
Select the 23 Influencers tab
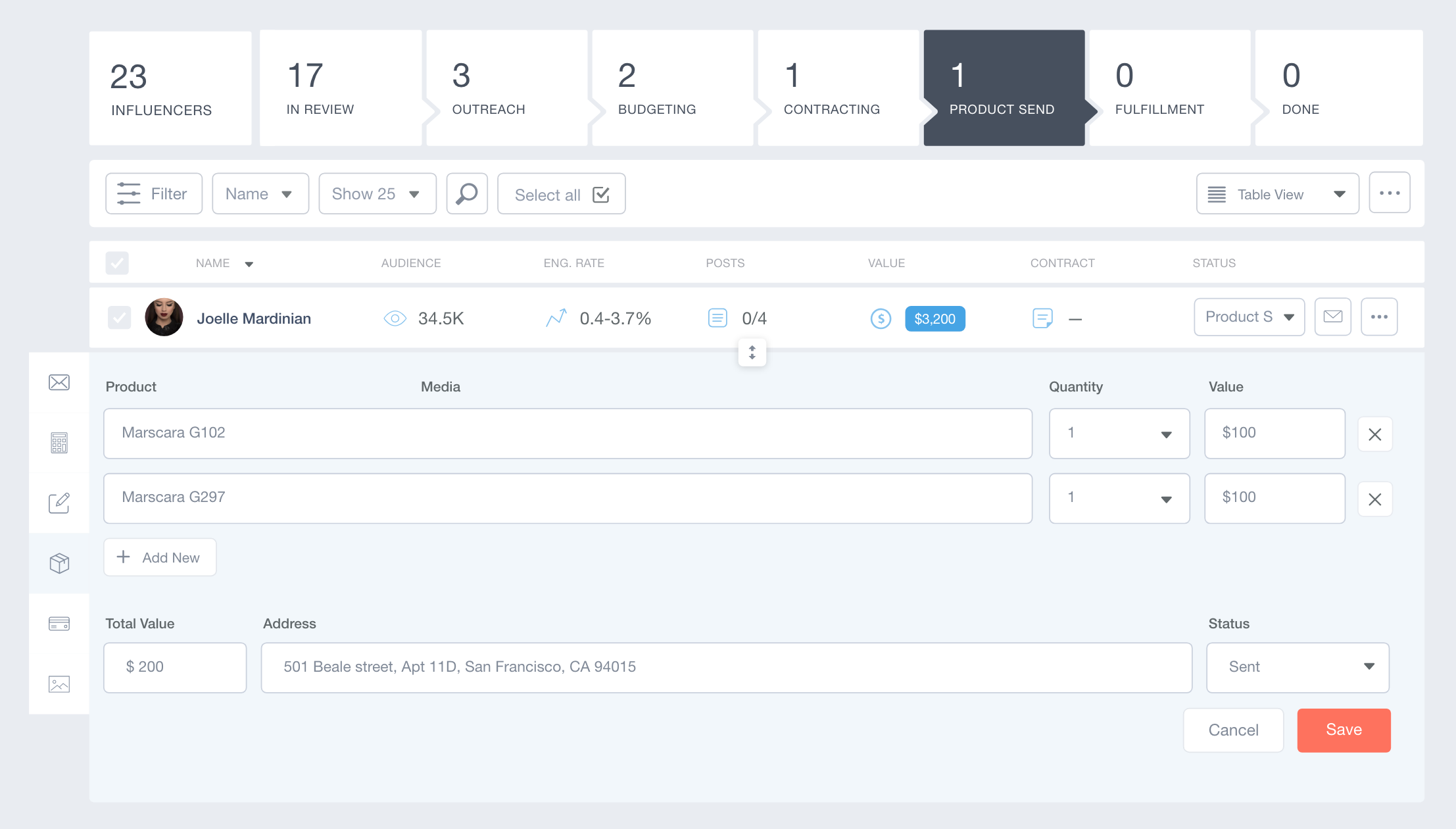(x=170, y=88)
